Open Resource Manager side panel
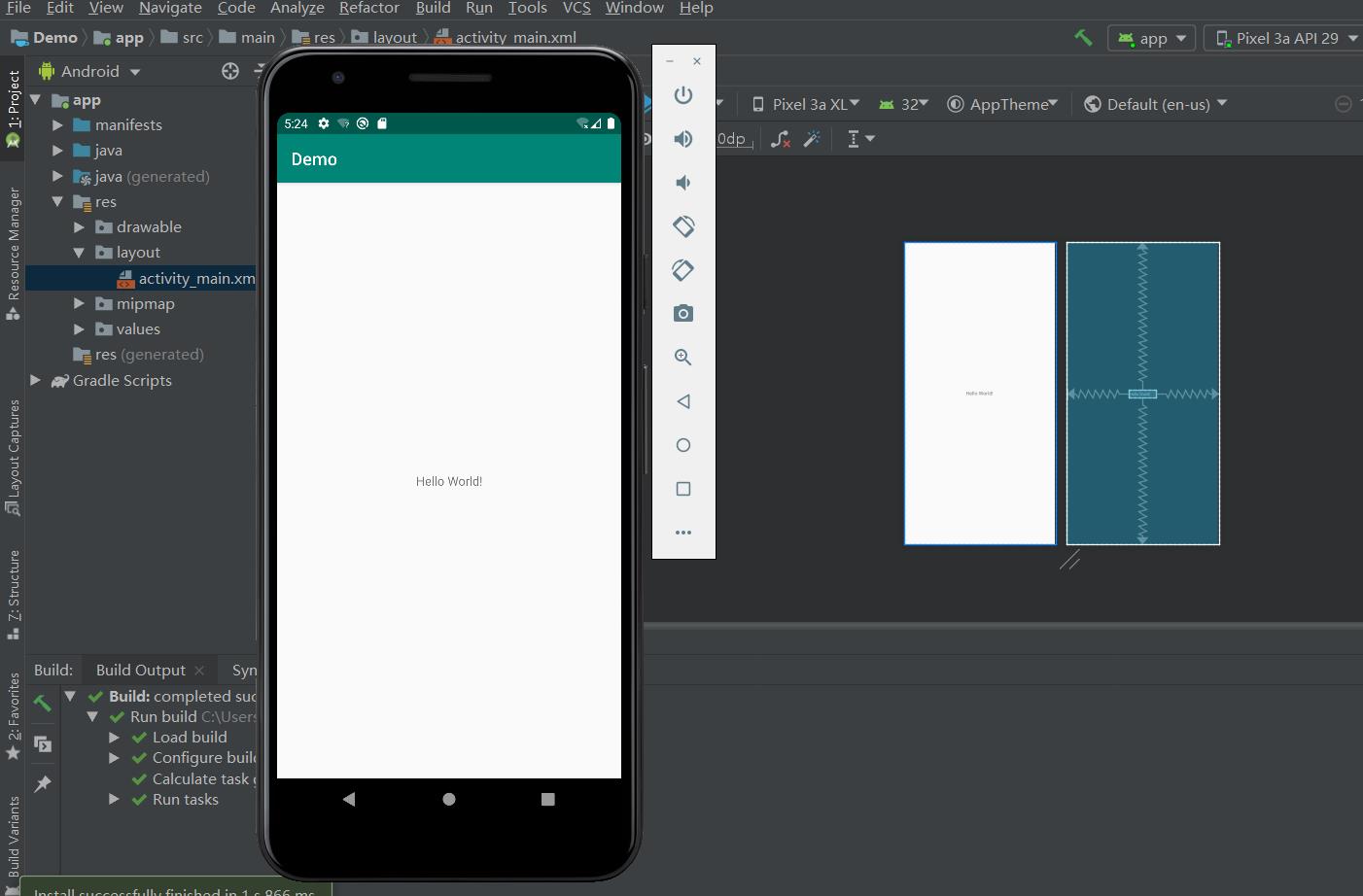 point(13,253)
